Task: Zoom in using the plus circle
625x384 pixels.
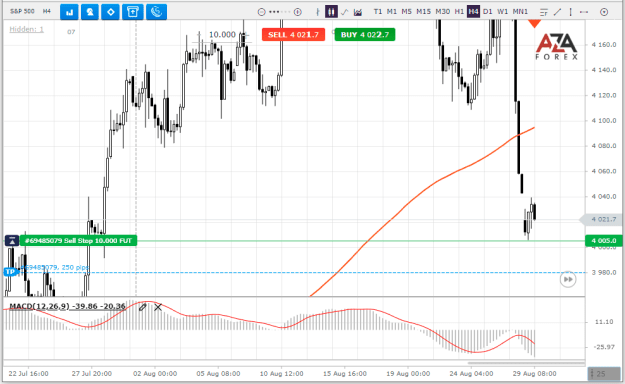Action: (x=298, y=12)
